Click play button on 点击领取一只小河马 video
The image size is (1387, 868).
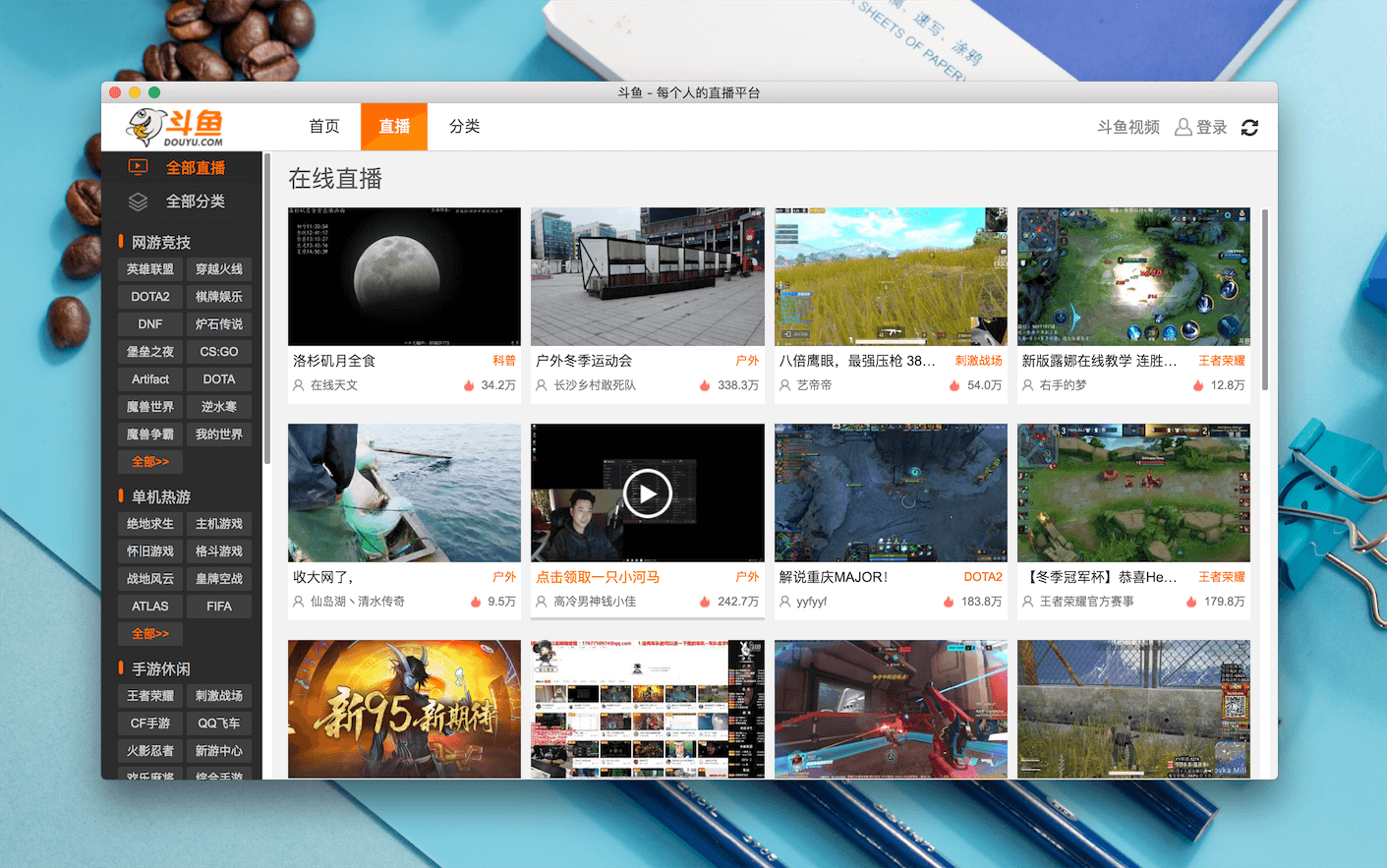point(648,493)
